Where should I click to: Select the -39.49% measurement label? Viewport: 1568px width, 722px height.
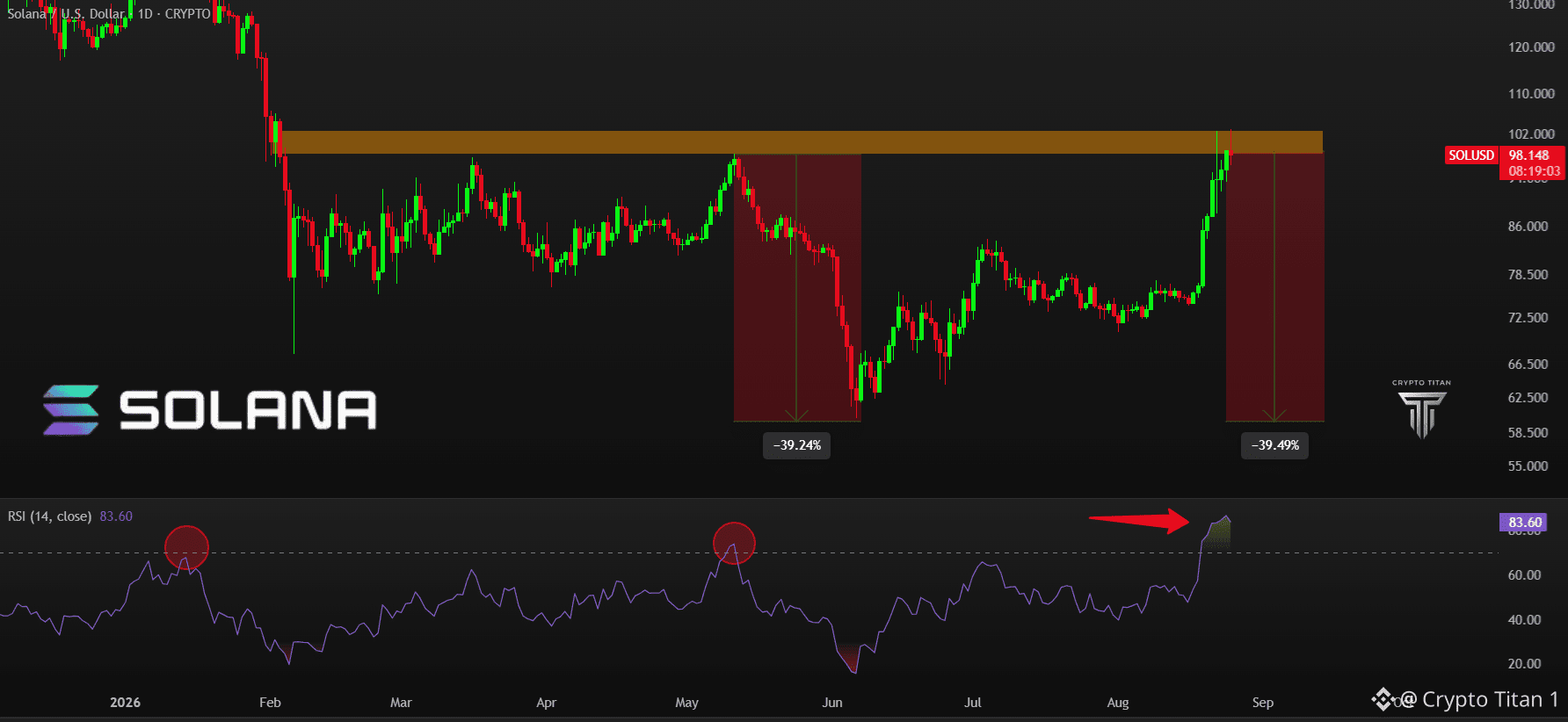[x=1275, y=445]
